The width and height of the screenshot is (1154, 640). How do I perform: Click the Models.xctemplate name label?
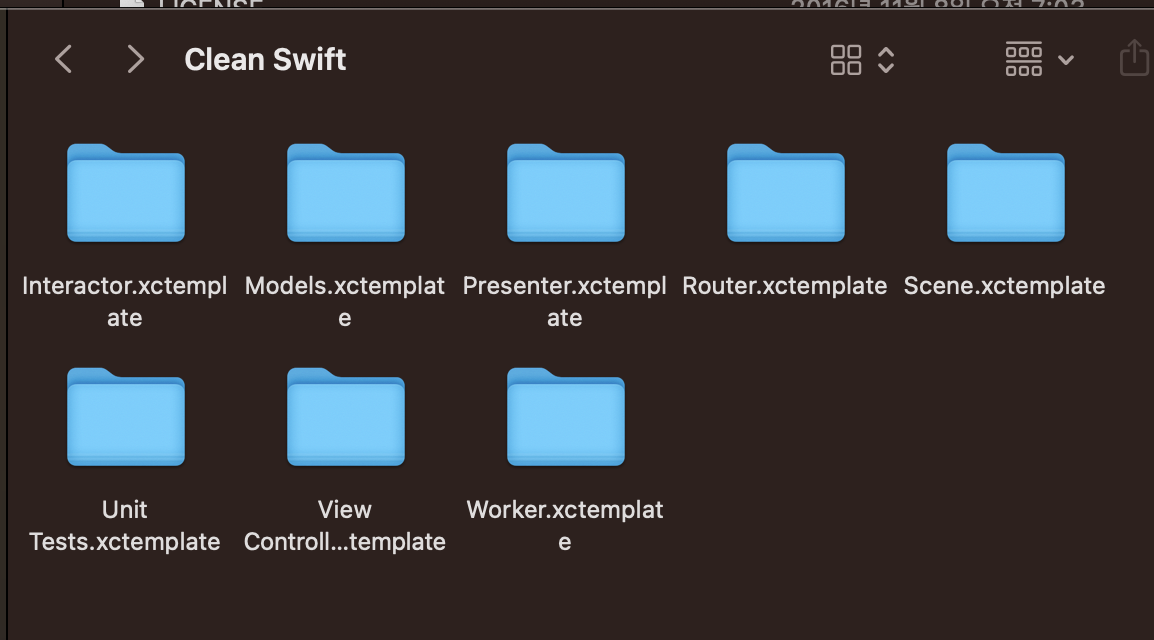pyautogui.click(x=344, y=302)
